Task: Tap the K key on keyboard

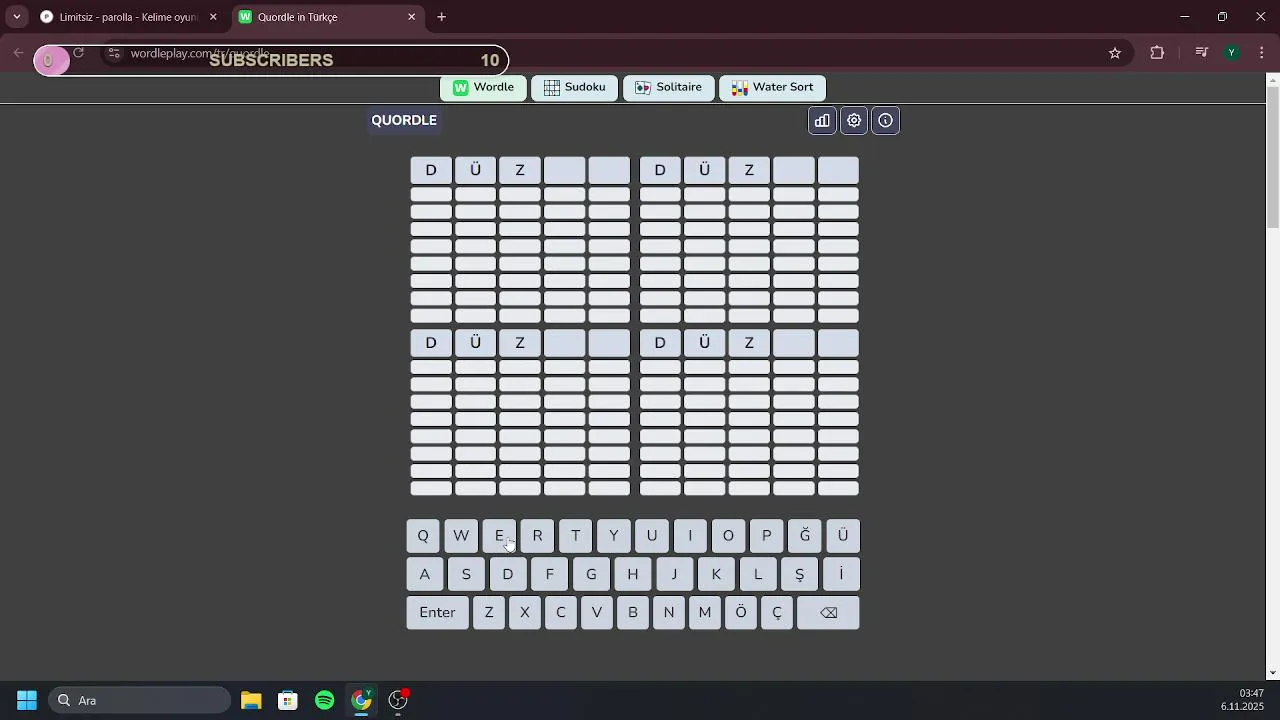Action: click(x=716, y=574)
